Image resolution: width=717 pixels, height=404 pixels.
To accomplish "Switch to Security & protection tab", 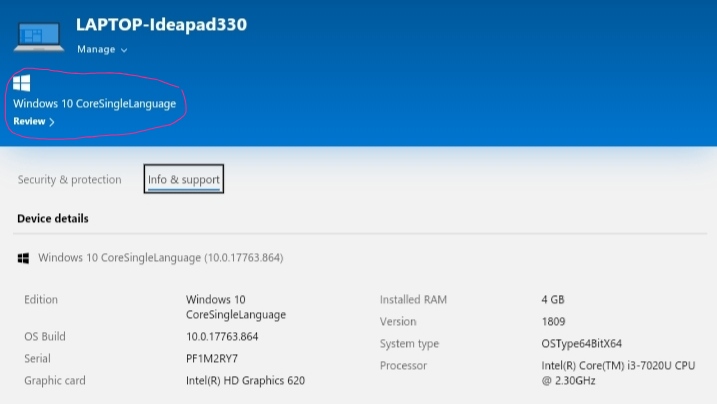I will 70,180.
